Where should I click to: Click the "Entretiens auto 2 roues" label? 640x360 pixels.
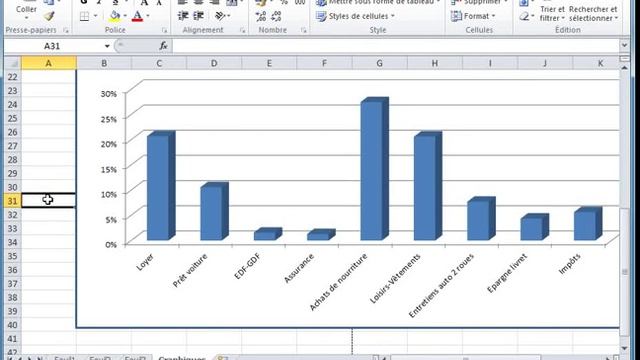441,286
